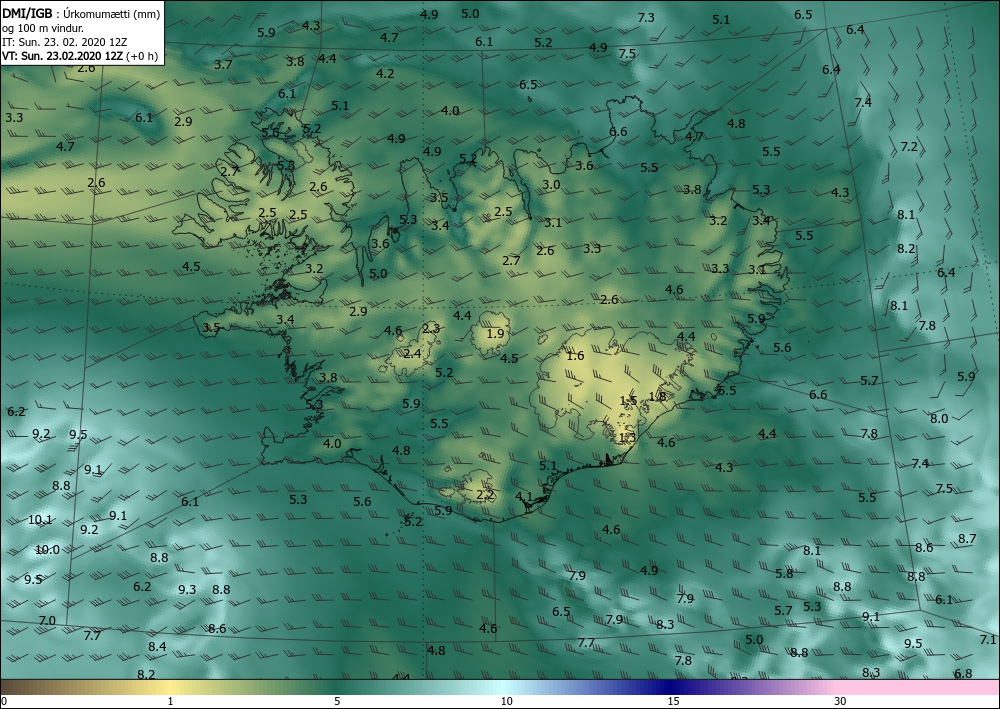
Task: Click the 8.7 value on the map
Action: click(x=967, y=539)
